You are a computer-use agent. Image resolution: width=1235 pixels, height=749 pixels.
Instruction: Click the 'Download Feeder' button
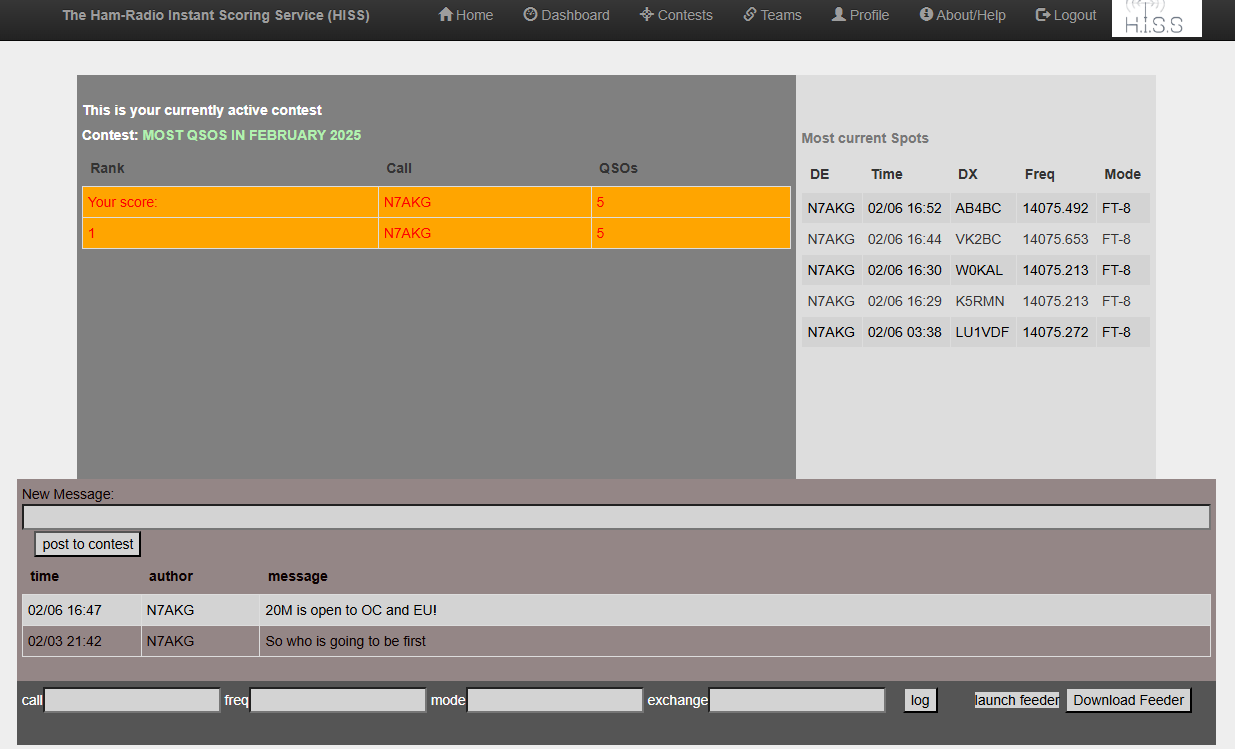pos(1129,700)
